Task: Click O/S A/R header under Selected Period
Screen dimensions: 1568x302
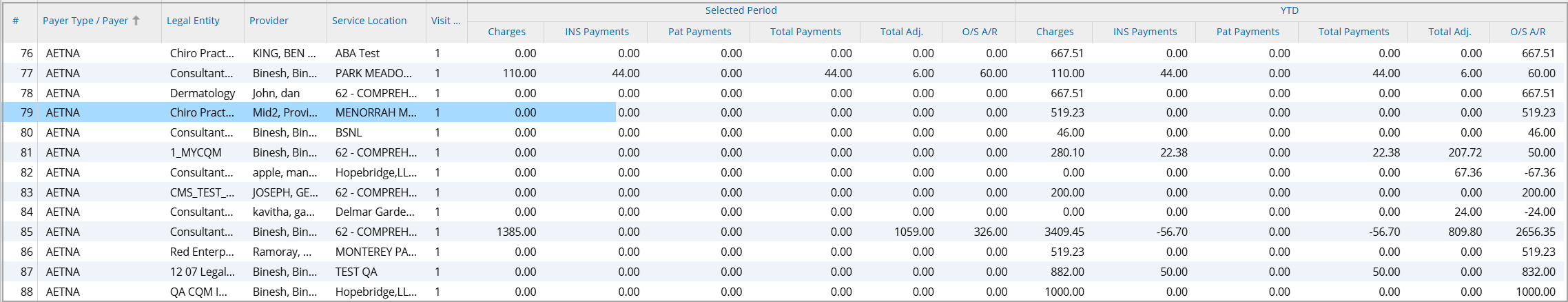Action: tap(979, 32)
